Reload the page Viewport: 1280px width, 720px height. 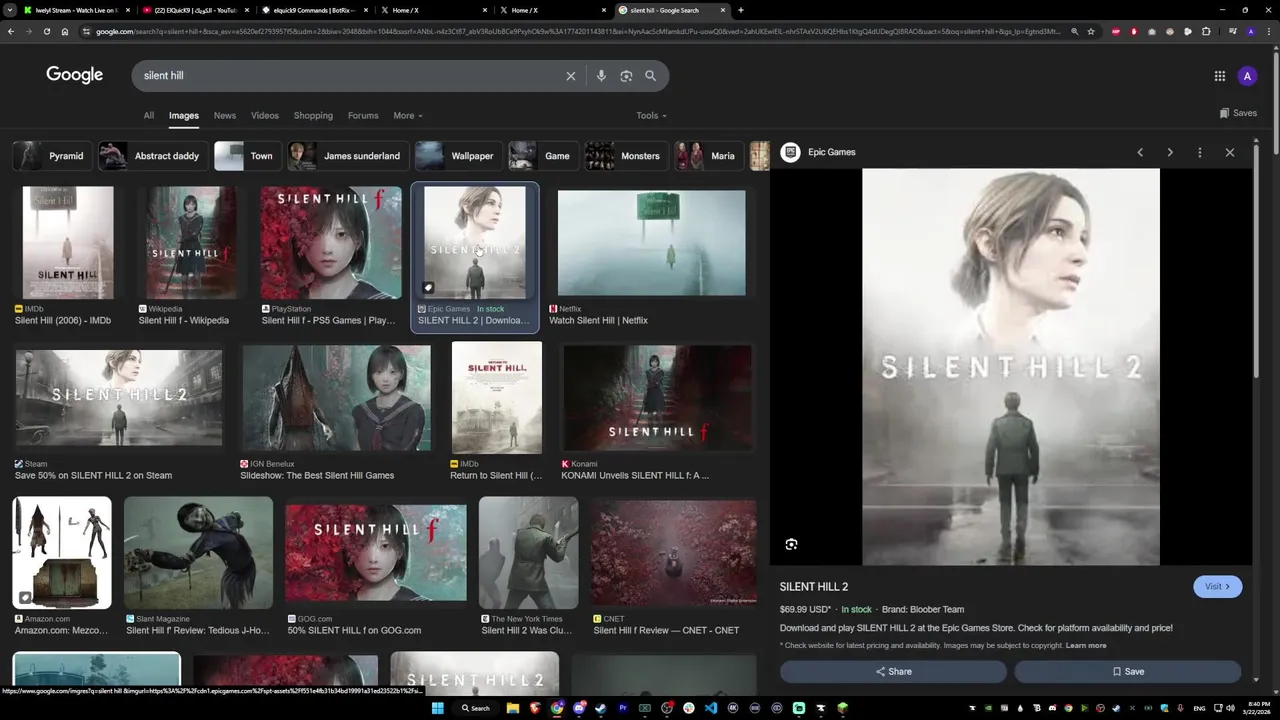tap(46, 31)
